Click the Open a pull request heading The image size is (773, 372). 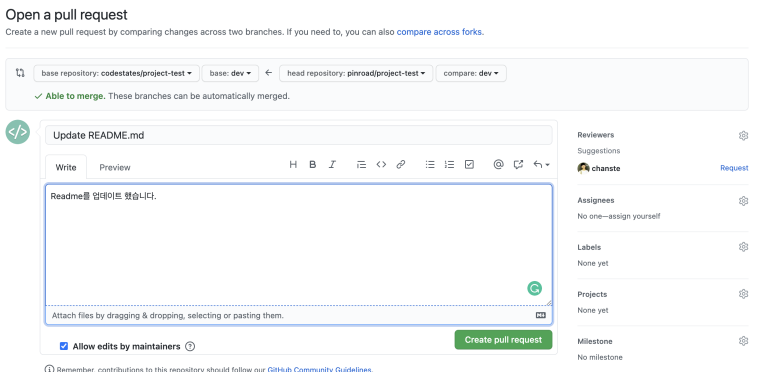[x=67, y=15]
